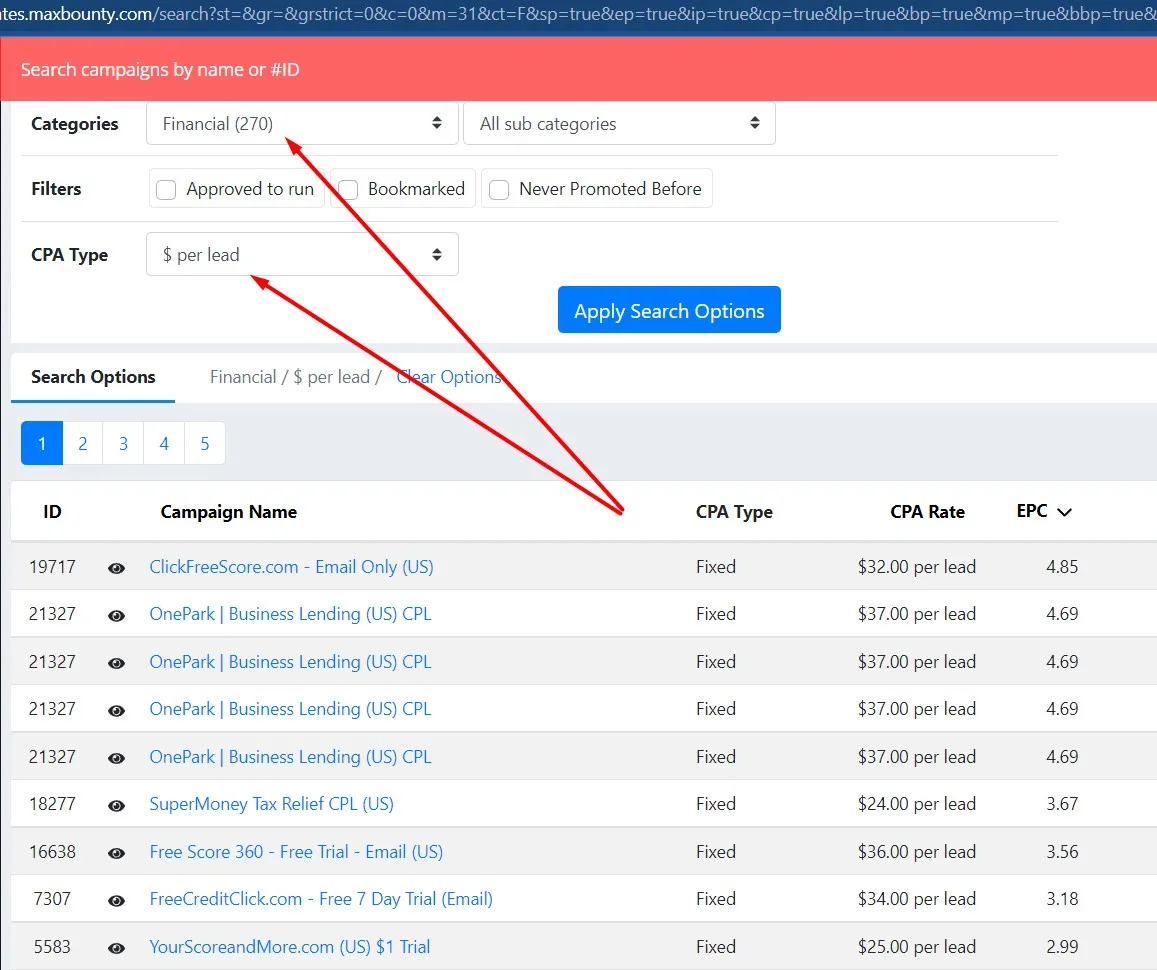Open SuperMoney Tax Relief CPL (US) campaign
This screenshot has height=970, width=1157.
pos(272,804)
